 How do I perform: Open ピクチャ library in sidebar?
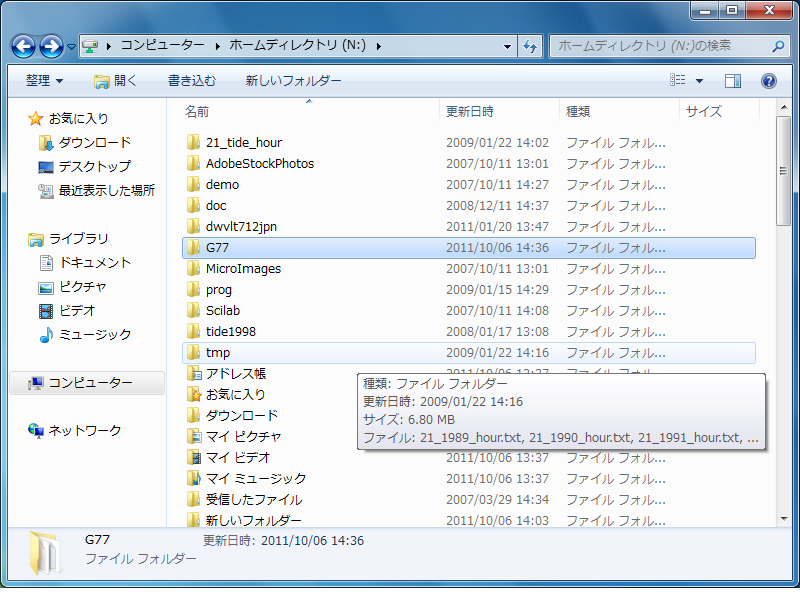tap(82, 286)
